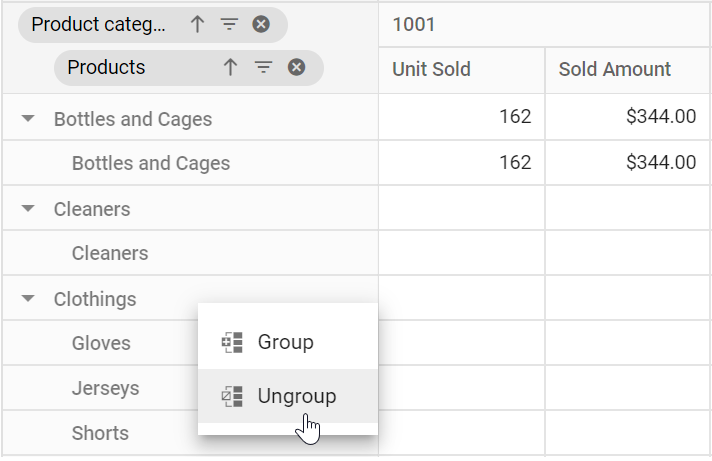The height and width of the screenshot is (461, 712).
Task: Collapse the Clothings category row
Action: (x=28, y=298)
